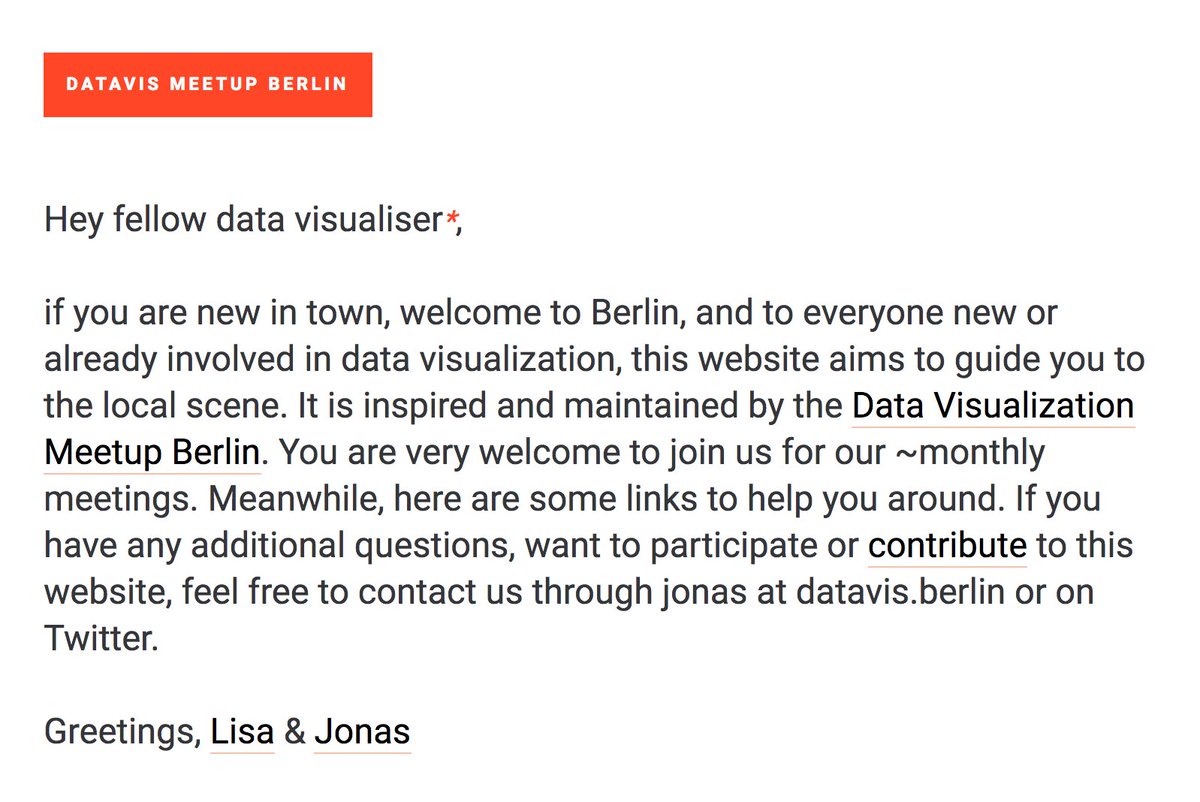Click the DATAVIS MEETUP BERLIN red button

[x=207, y=85]
